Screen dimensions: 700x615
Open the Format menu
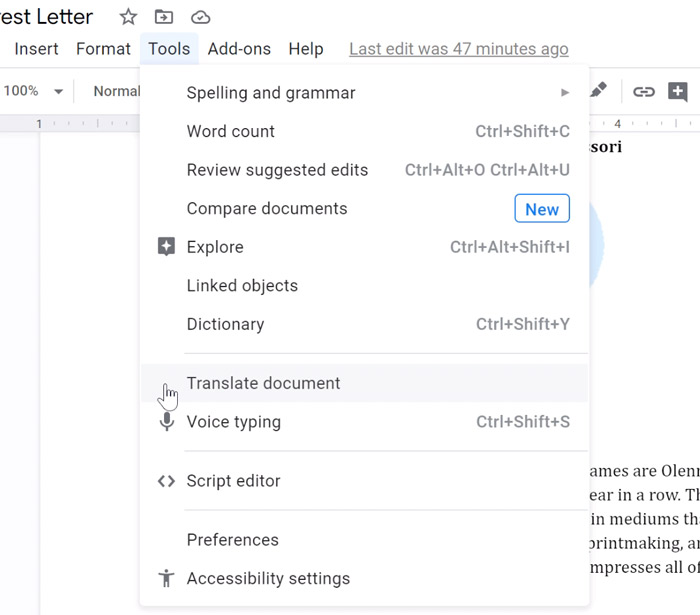[103, 49]
